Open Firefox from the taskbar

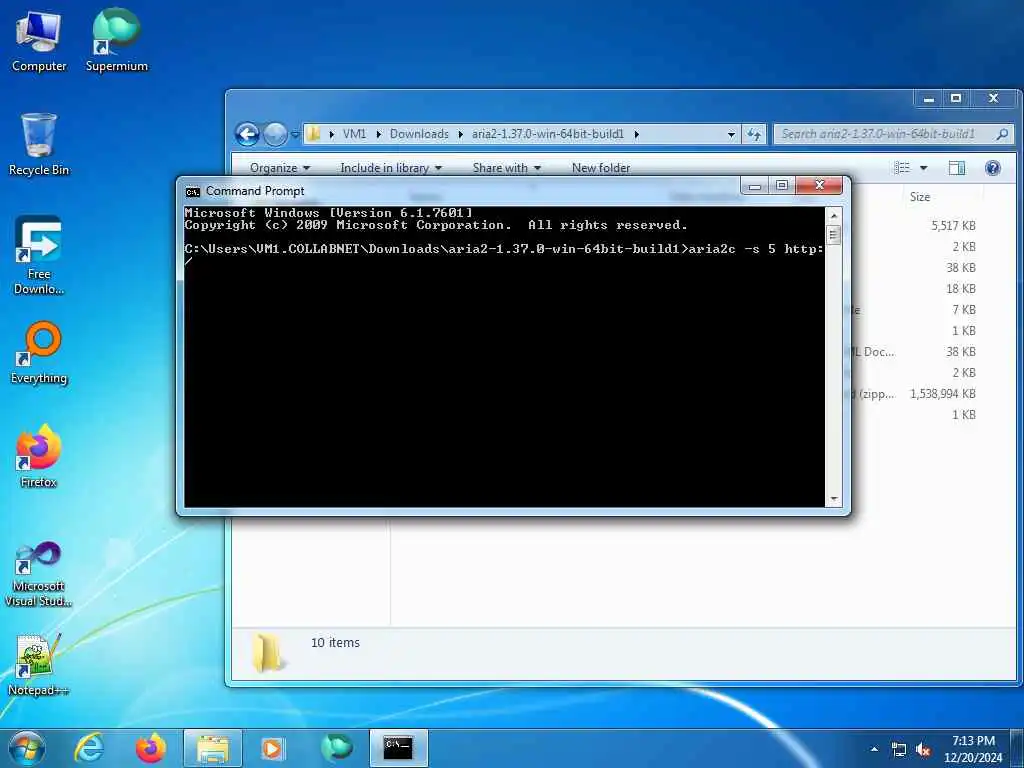tap(150, 748)
